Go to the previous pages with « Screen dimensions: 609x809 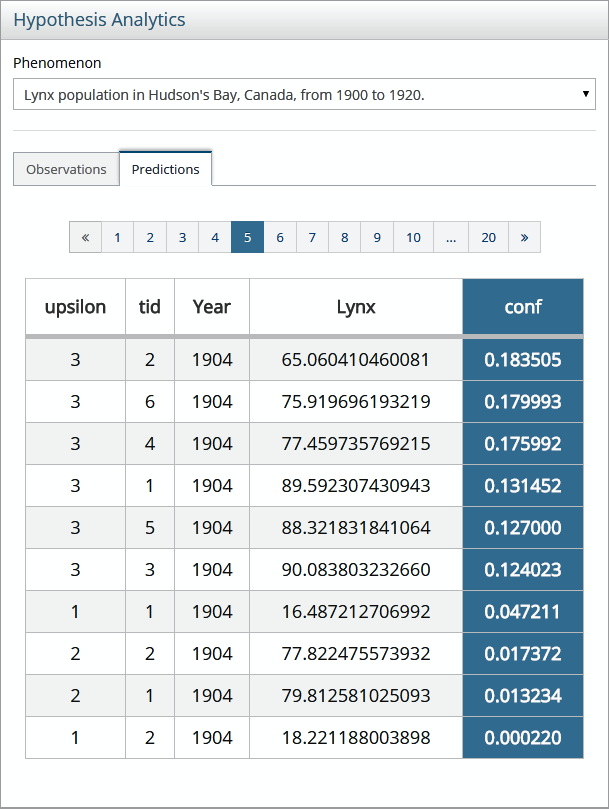point(85,237)
